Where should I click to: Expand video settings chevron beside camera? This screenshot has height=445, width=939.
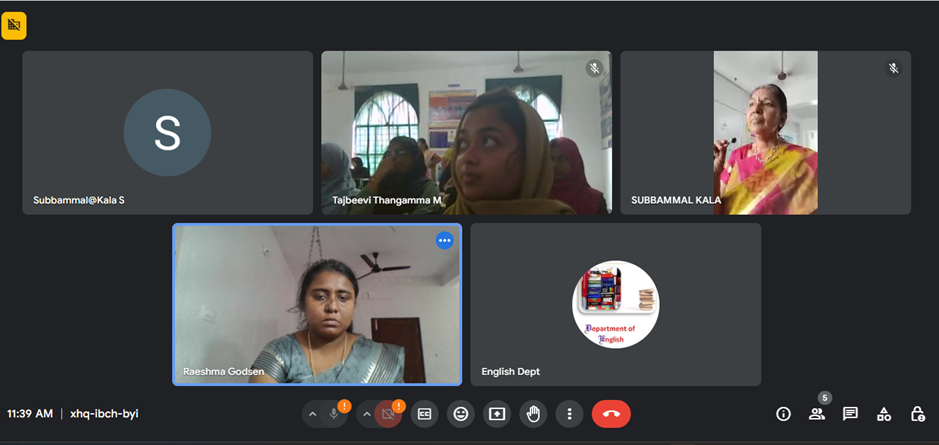(x=366, y=414)
